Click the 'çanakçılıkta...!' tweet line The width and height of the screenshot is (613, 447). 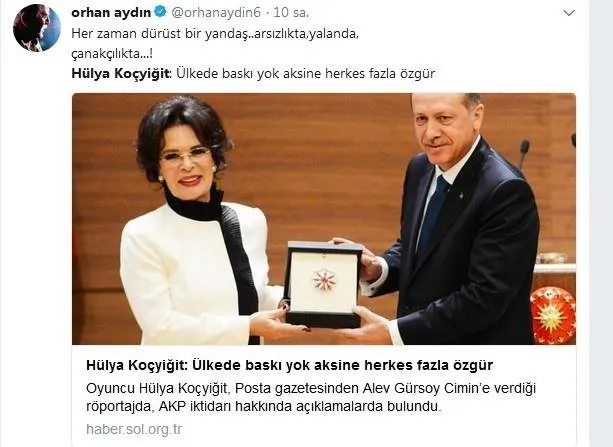click(112, 54)
